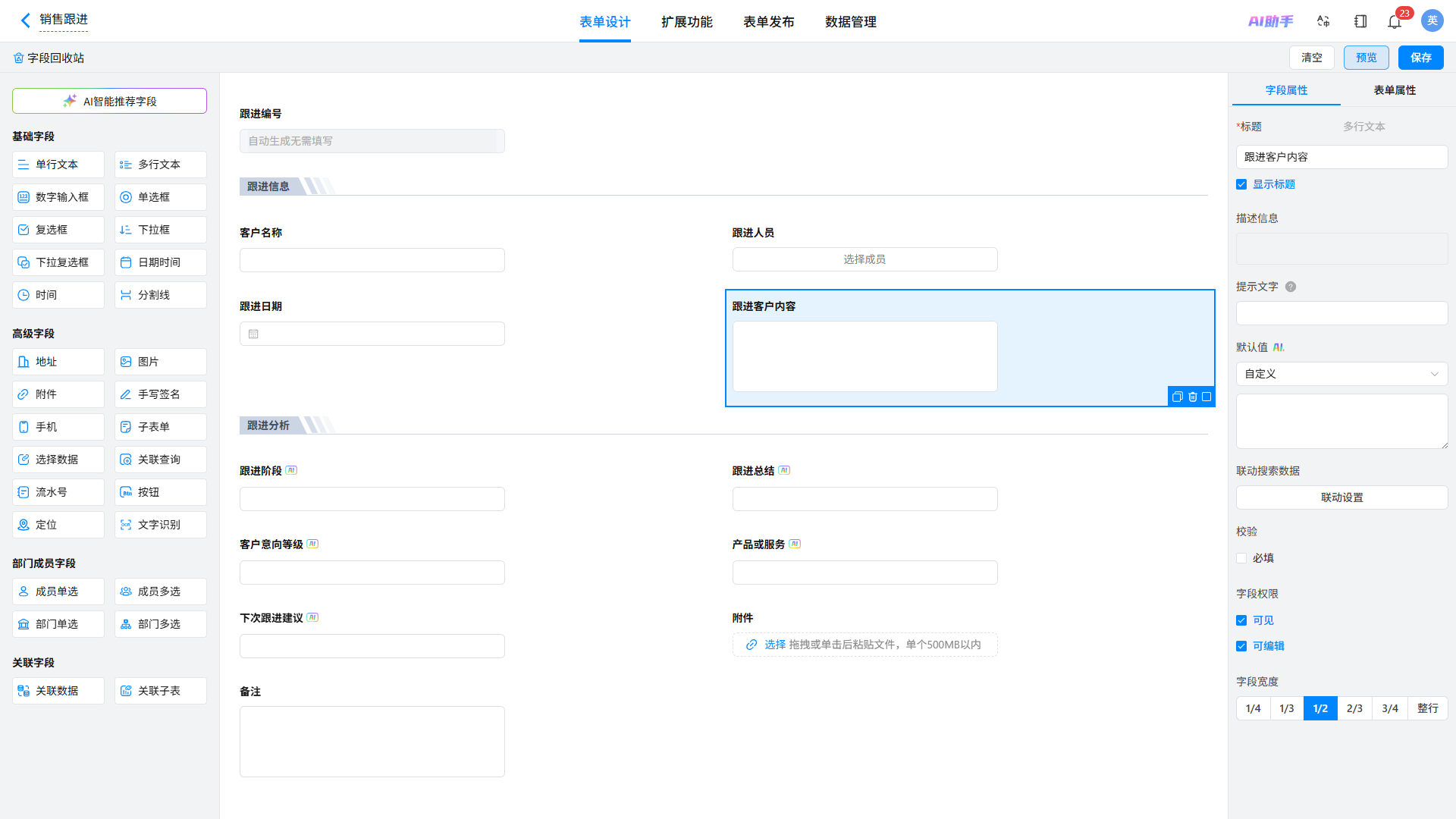Open the 跟进日期 date picker
Screen dimensions: 1456x819
[372, 334]
